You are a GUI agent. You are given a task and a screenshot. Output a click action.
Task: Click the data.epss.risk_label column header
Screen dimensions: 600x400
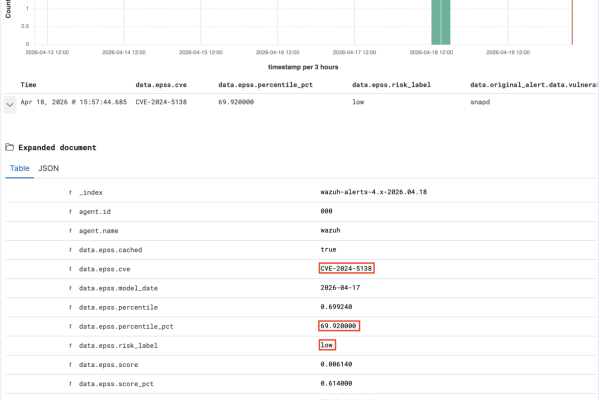[x=391, y=85]
